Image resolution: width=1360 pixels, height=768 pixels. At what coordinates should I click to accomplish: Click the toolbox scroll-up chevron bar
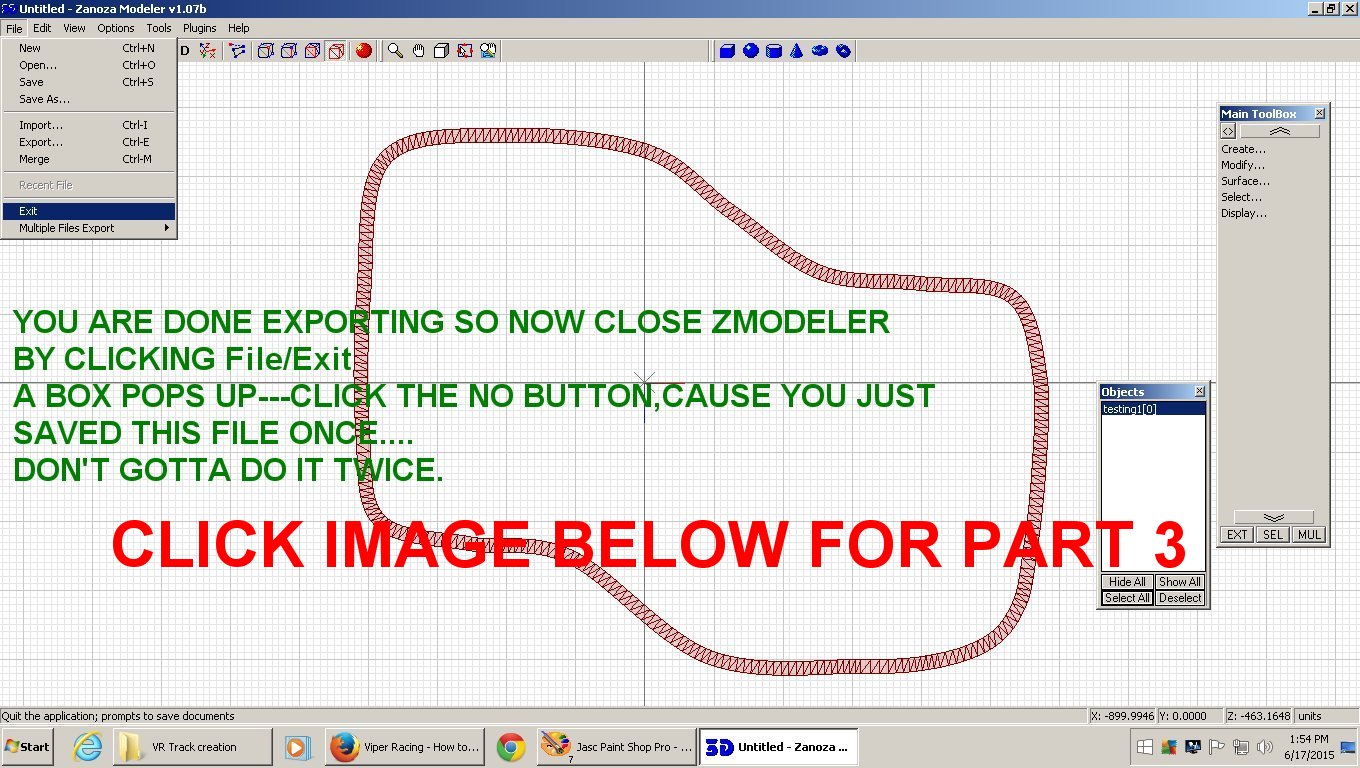click(1280, 131)
